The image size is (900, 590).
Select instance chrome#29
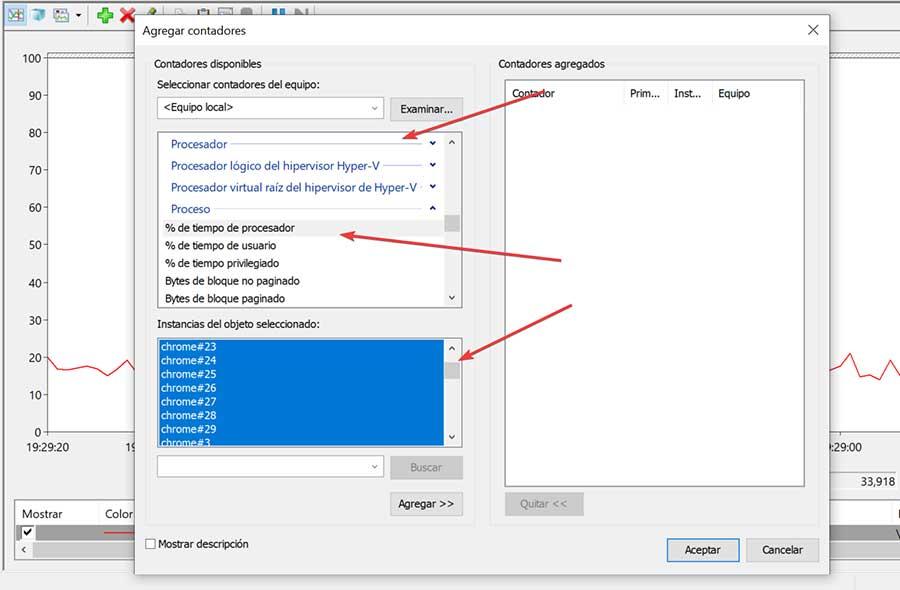pos(301,429)
